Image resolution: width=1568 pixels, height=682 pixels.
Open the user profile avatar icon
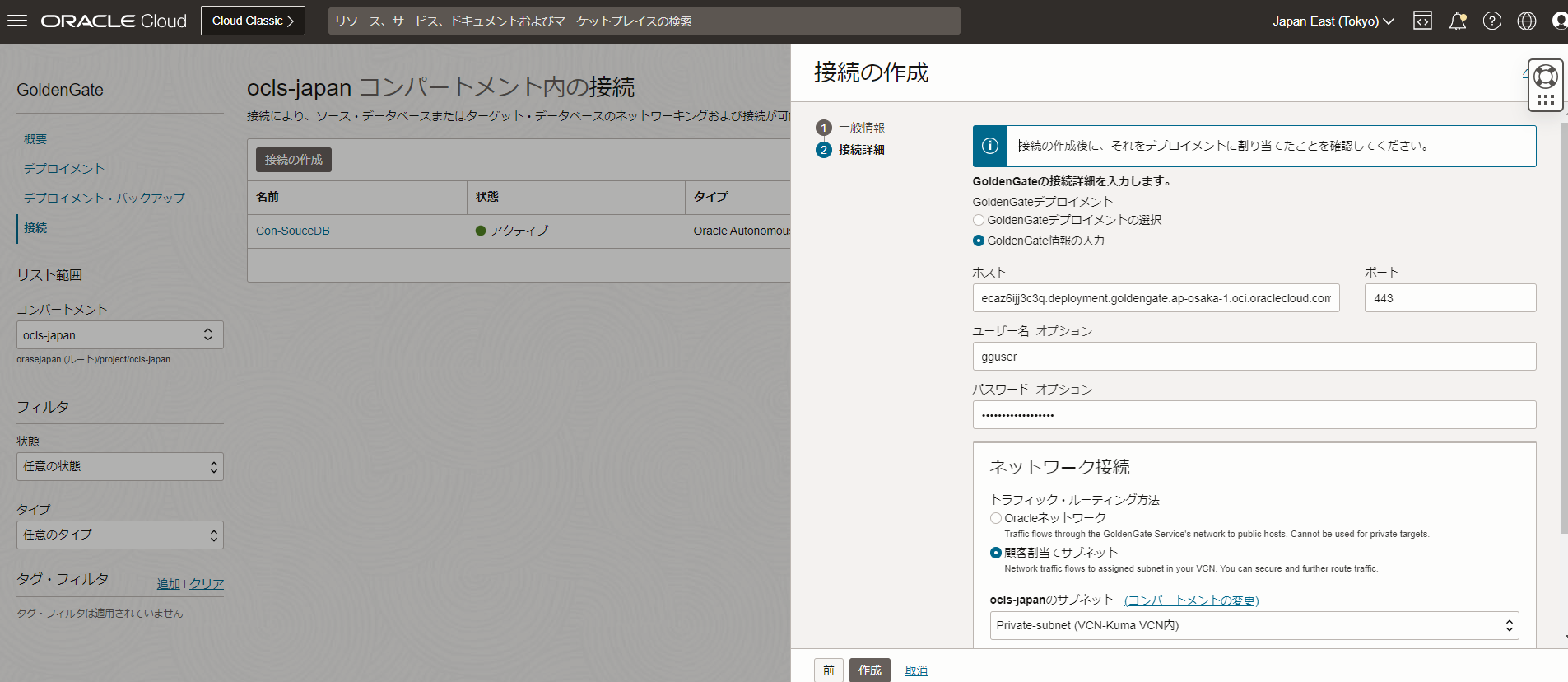click(x=1560, y=21)
